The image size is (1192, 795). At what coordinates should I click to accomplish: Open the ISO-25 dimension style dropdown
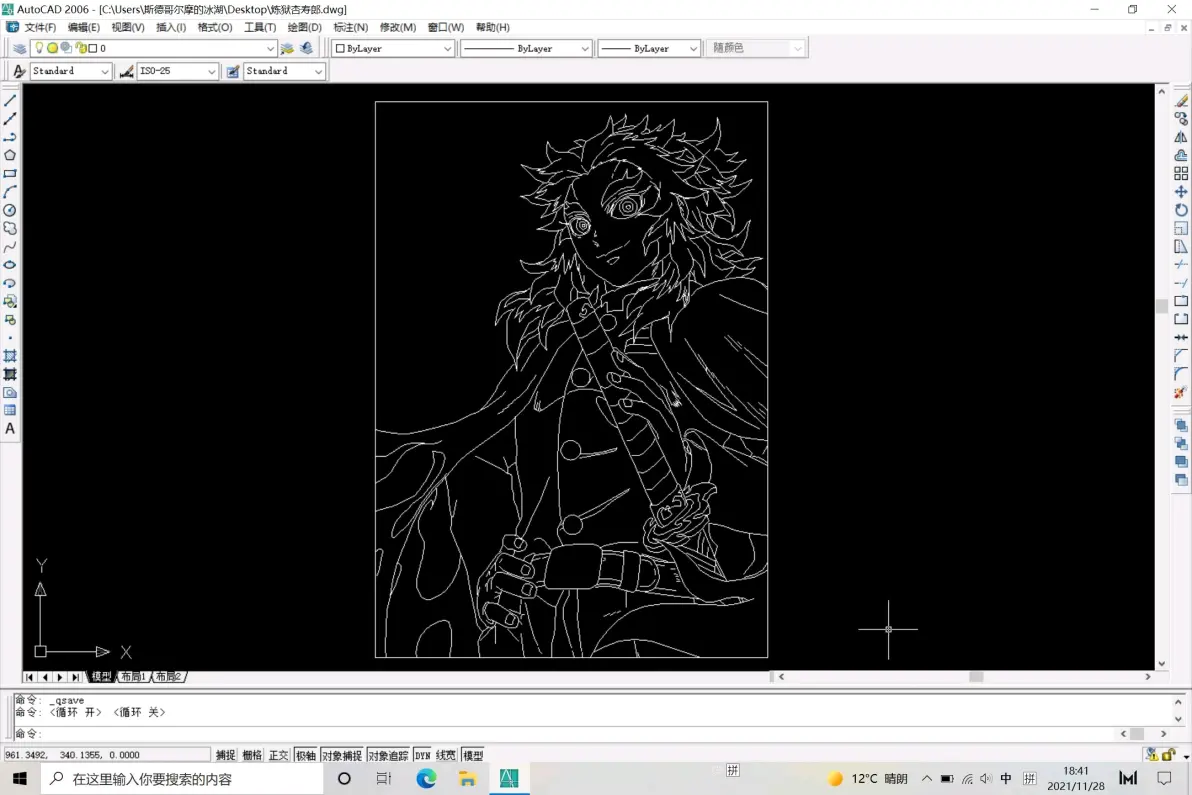[211, 71]
